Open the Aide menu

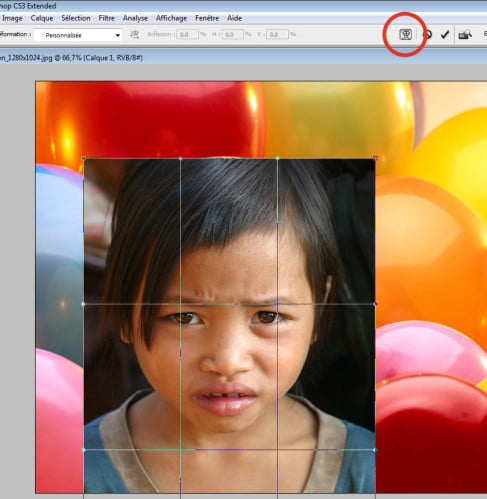click(x=234, y=18)
